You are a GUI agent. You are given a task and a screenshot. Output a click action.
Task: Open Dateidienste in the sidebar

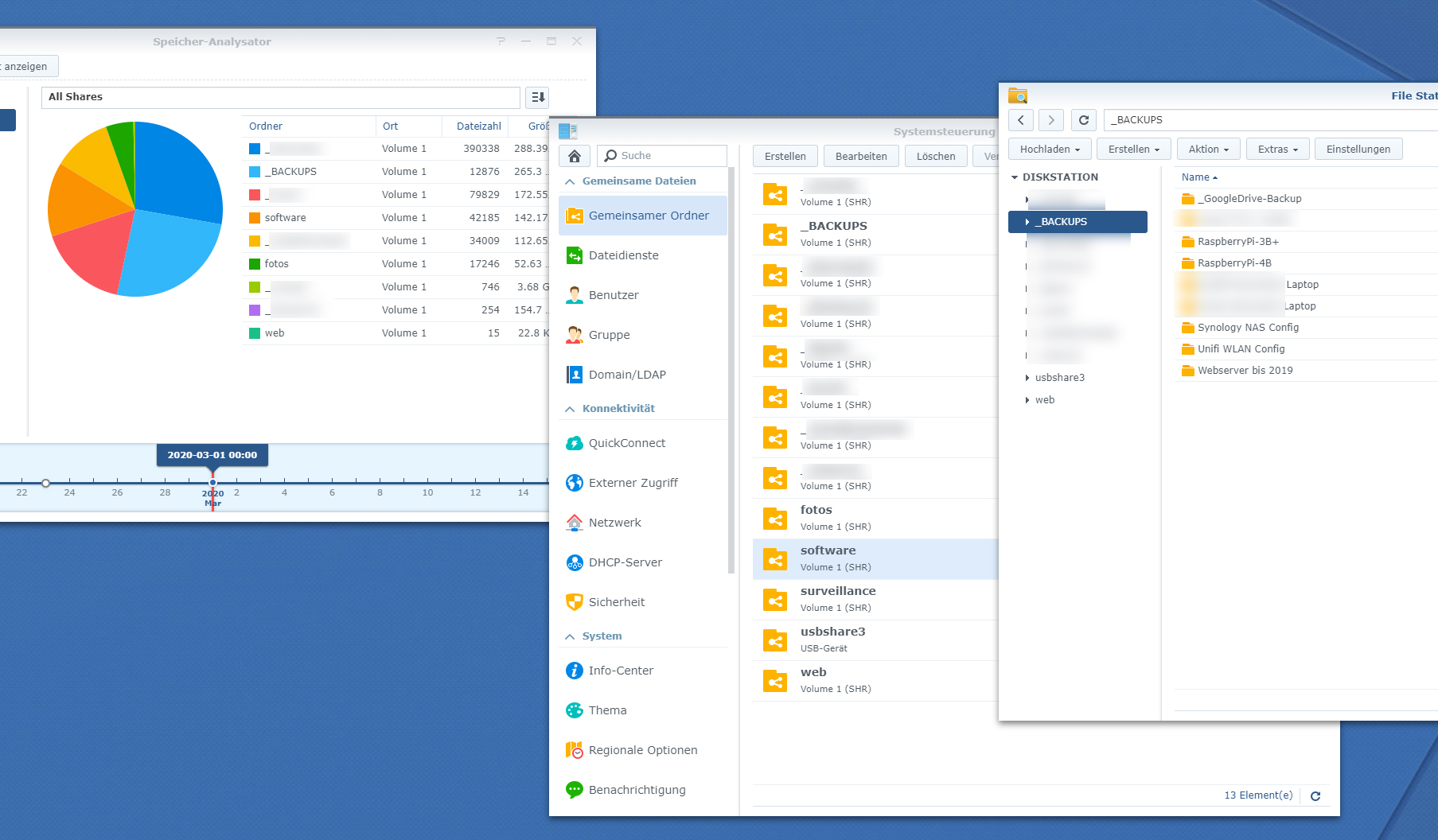click(x=643, y=255)
